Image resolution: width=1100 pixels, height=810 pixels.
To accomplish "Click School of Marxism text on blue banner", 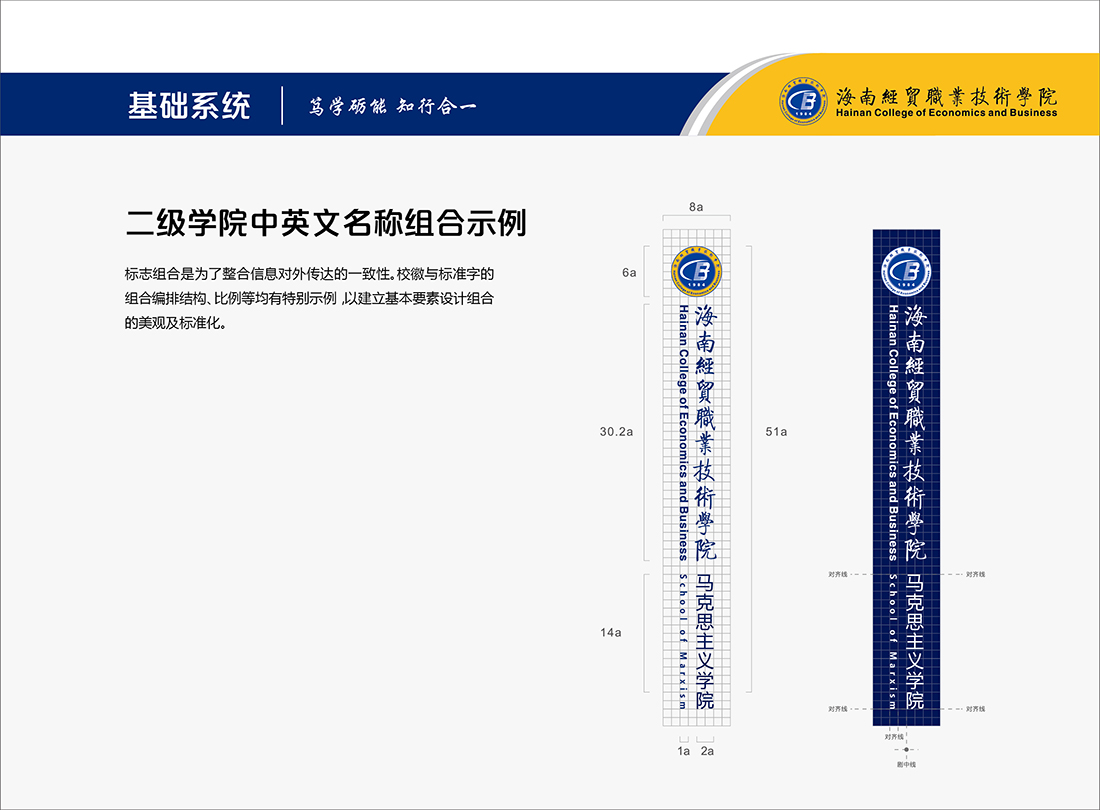I will pyautogui.click(x=892, y=640).
